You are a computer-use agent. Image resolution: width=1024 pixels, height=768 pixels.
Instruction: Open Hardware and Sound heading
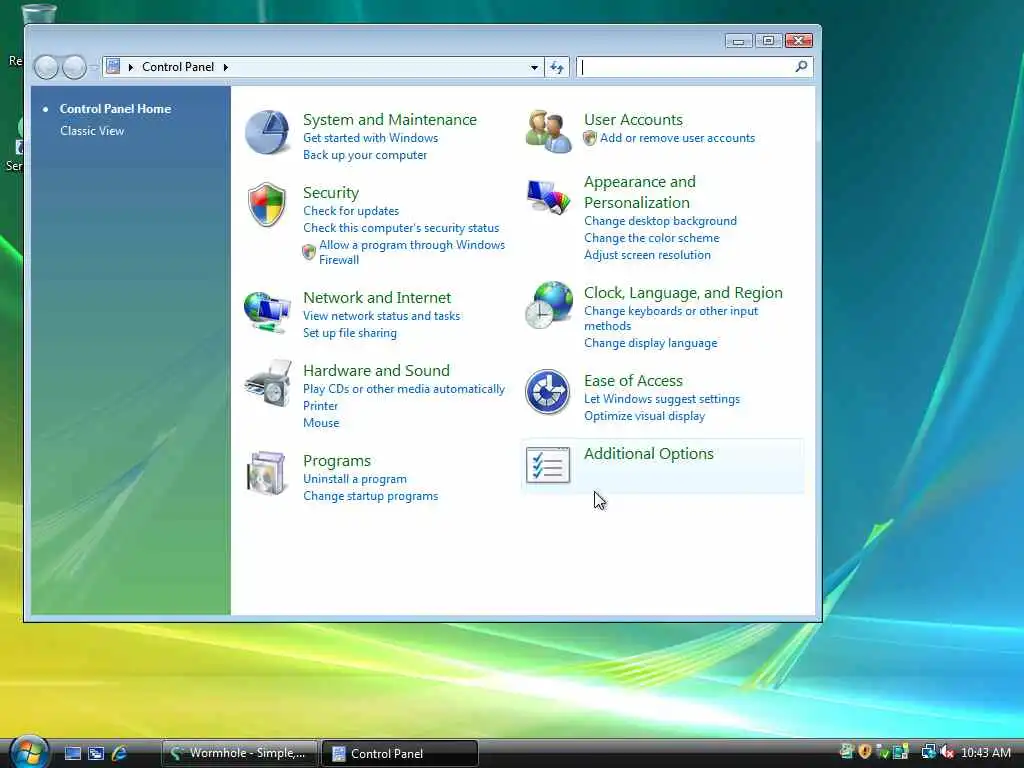[376, 370]
